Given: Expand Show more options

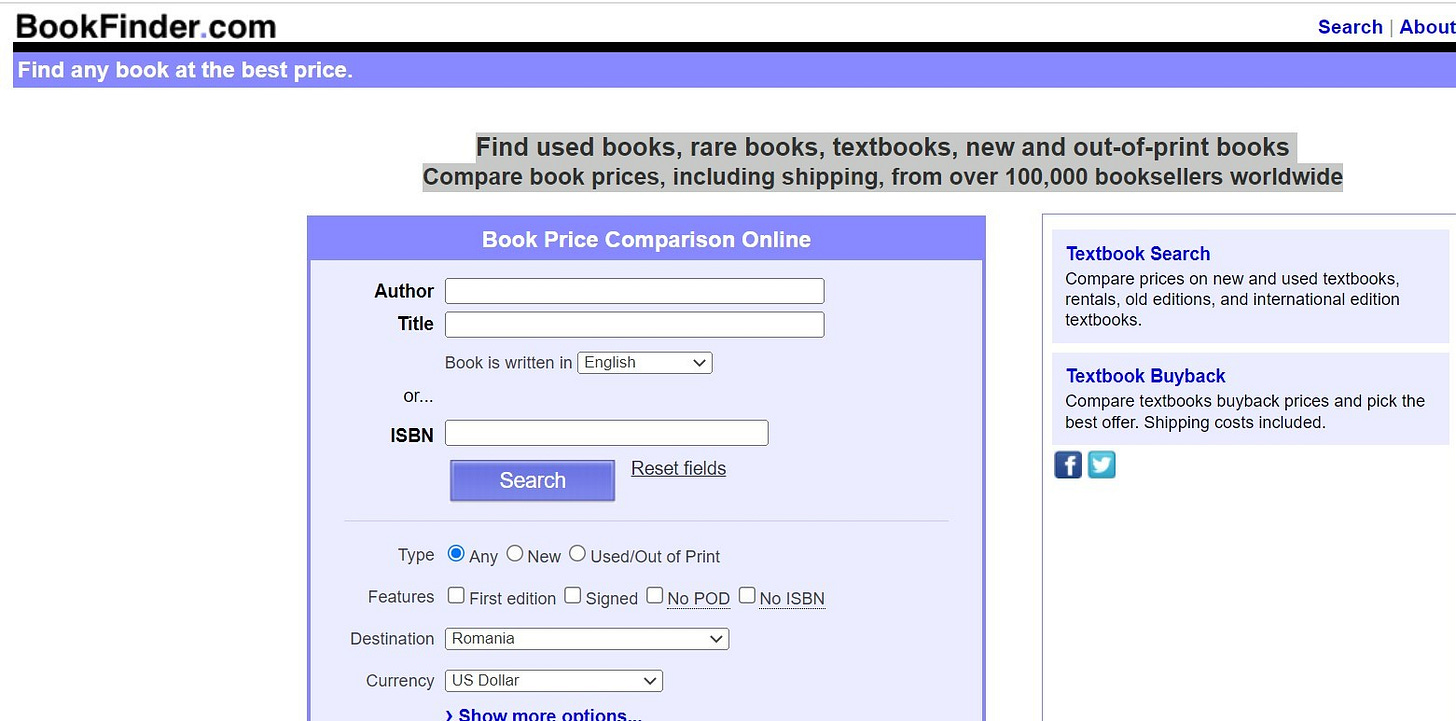Looking at the screenshot, I should [x=543, y=714].
